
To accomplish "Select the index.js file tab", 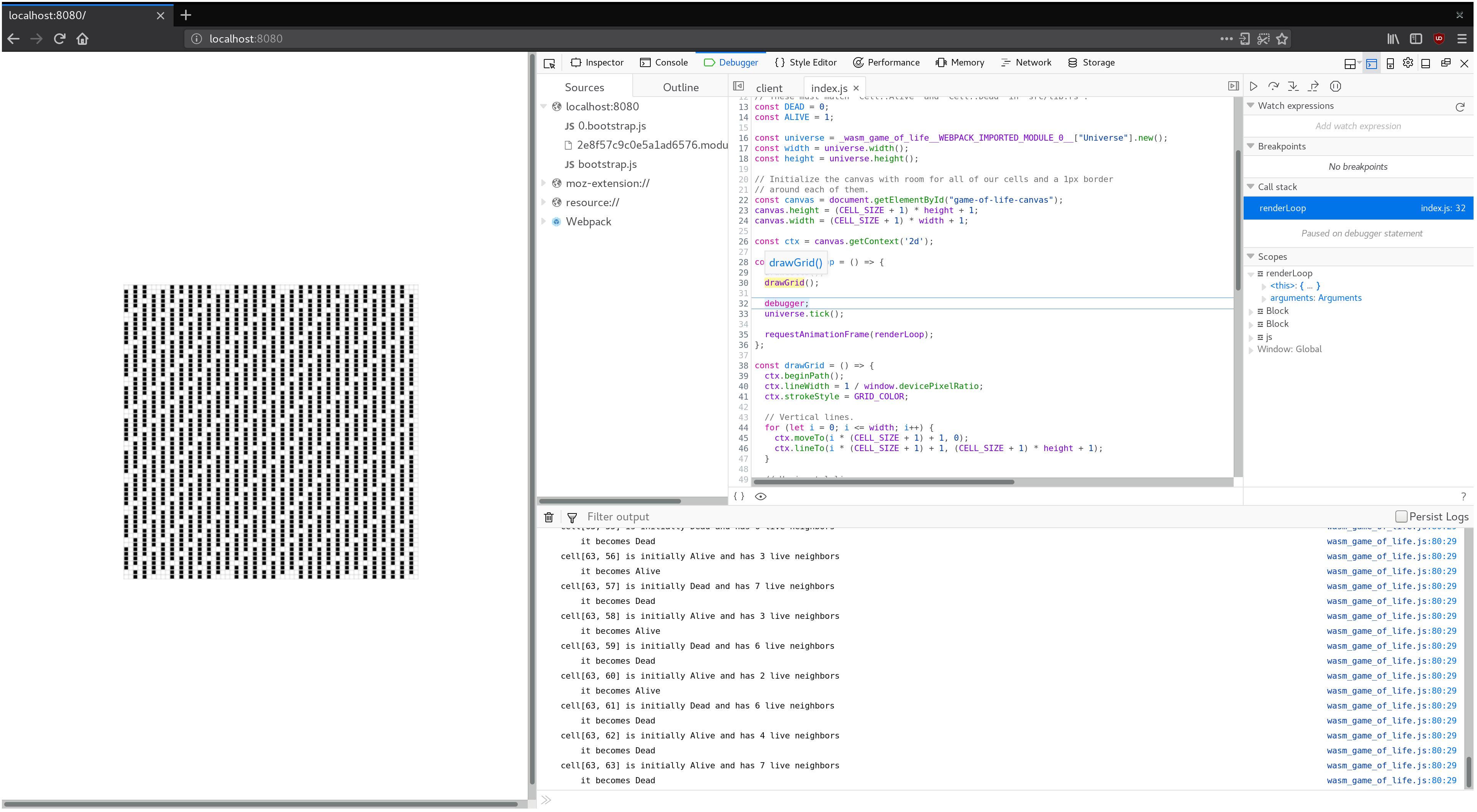I will point(829,87).
